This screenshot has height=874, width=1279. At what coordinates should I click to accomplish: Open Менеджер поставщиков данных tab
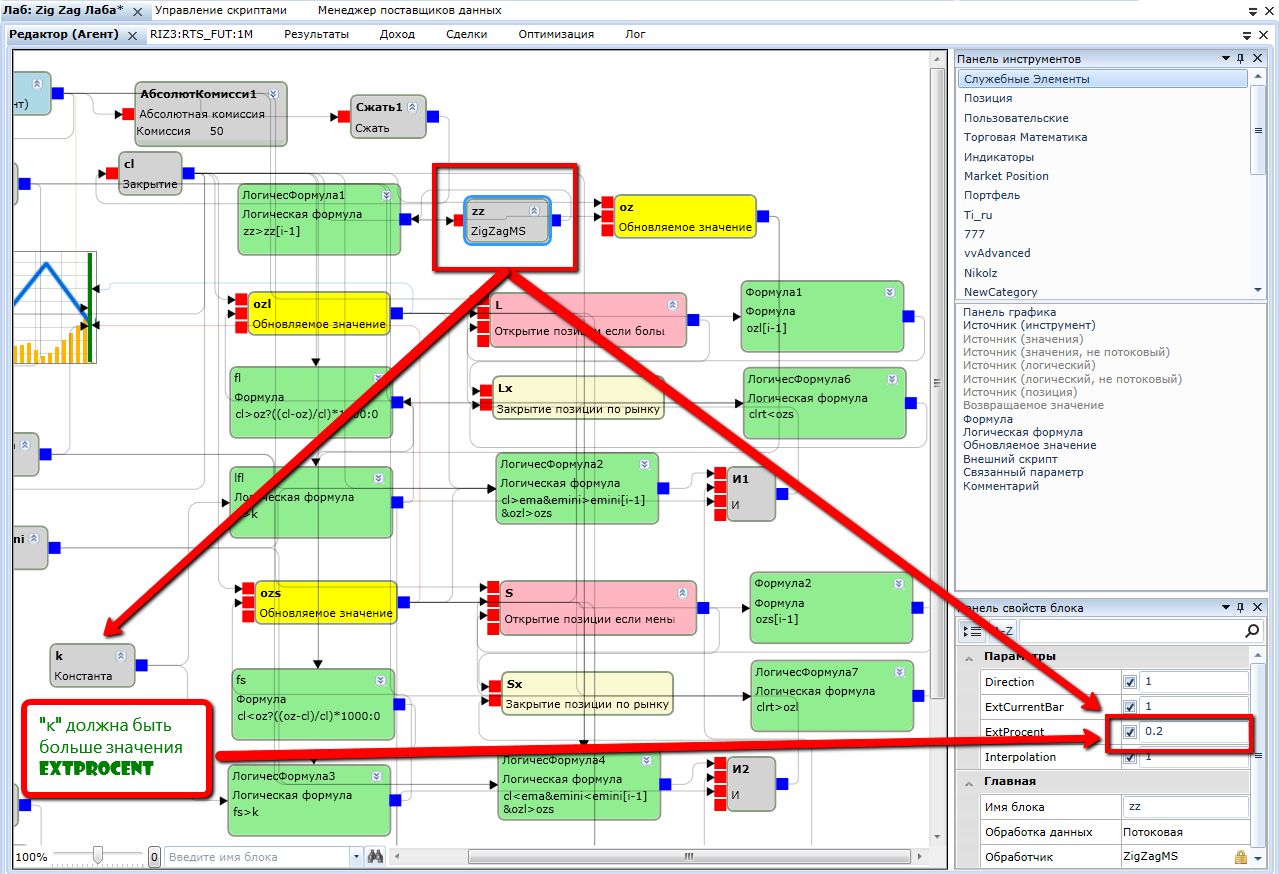410,10
